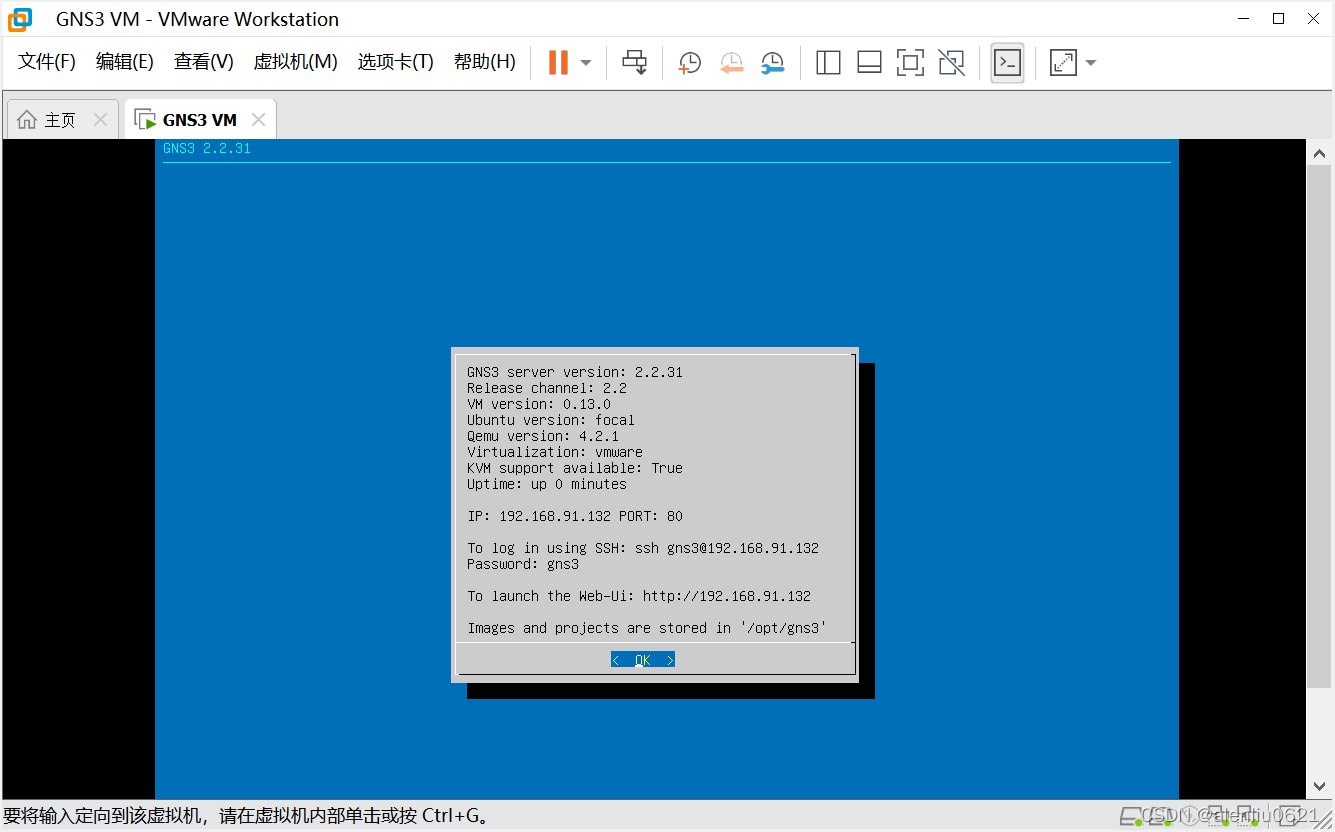Screen dimensions: 1335x832
Task: Open the 选项卡(T) menu
Action: tap(396, 62)
